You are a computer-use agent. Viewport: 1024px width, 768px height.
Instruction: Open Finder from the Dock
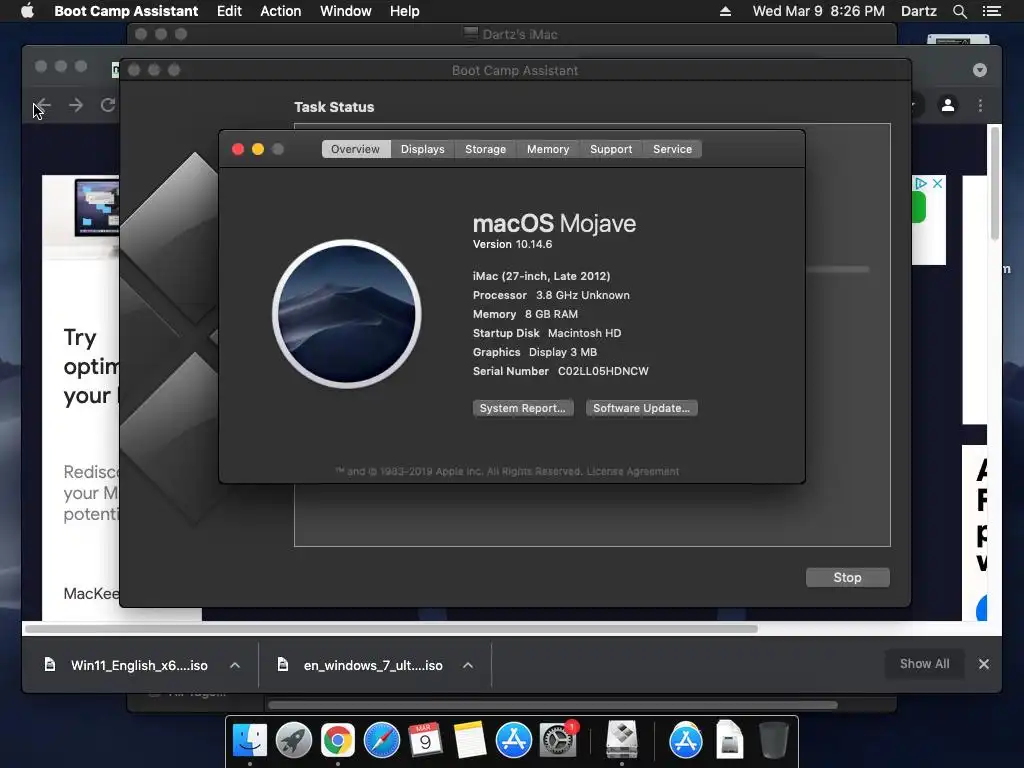[x=249, y=740]
